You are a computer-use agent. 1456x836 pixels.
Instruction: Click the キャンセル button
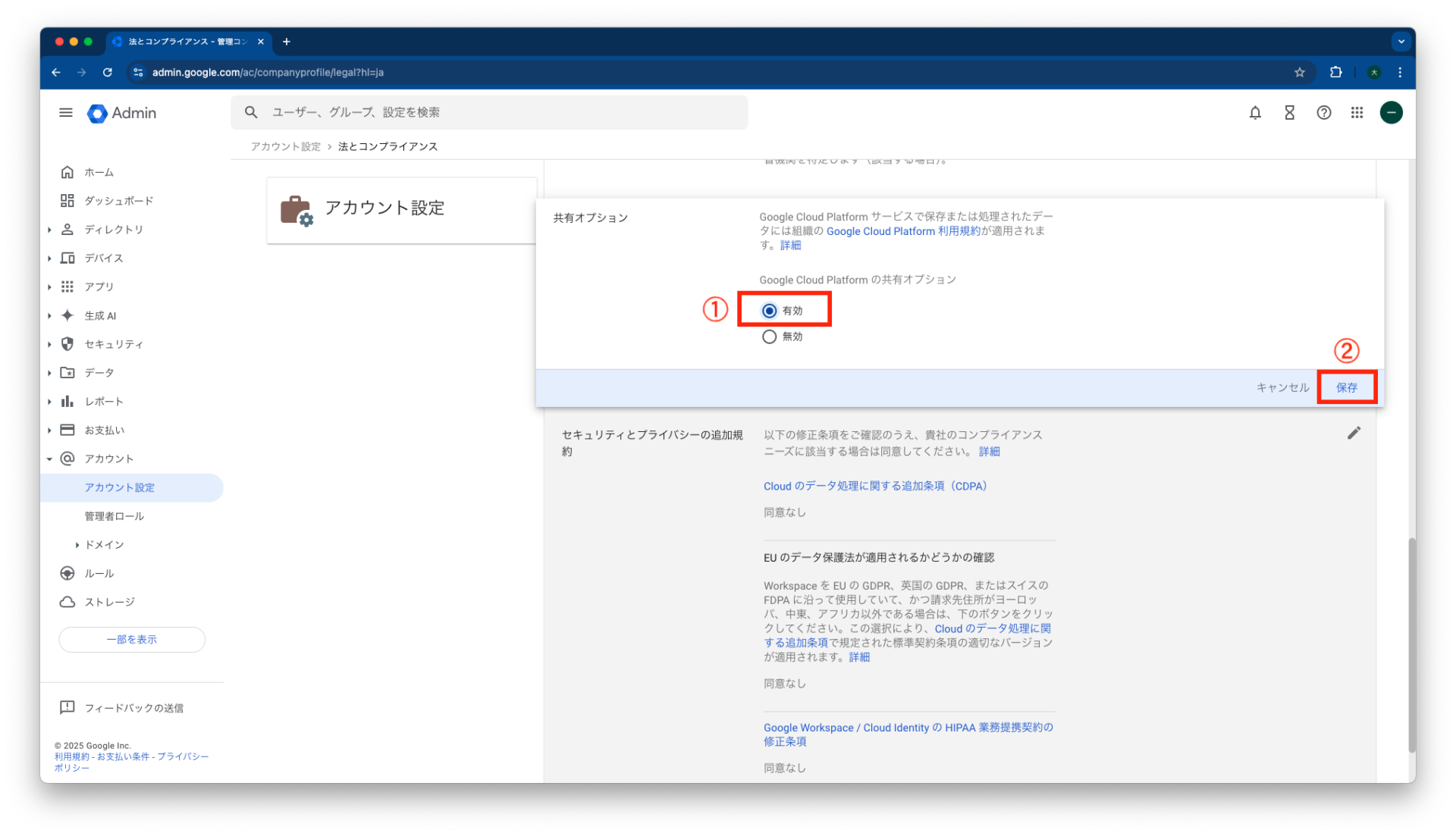[x=1282, y=387]
